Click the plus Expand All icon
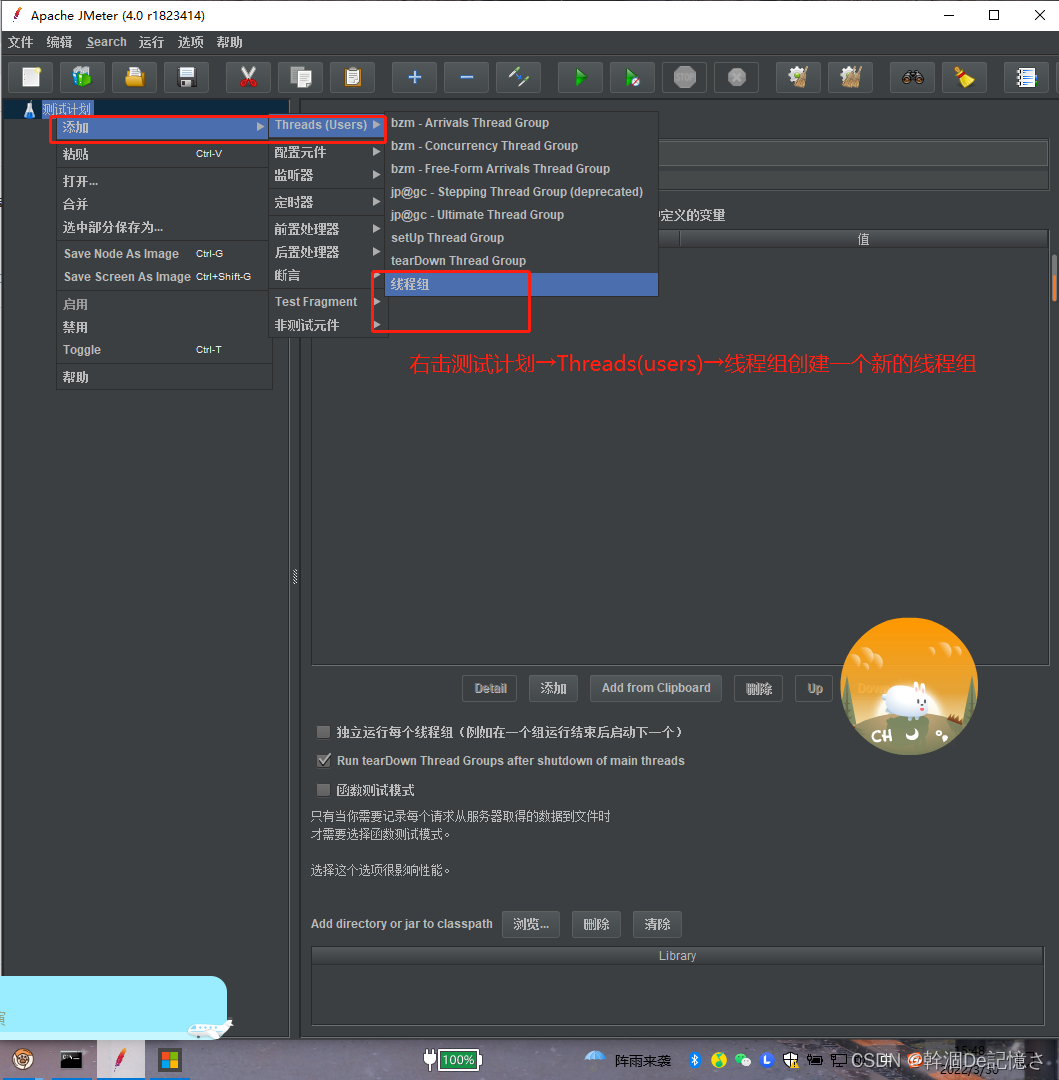This screenshot has width=1059, height=1080. pyautogui.click(x=415, y=77)
